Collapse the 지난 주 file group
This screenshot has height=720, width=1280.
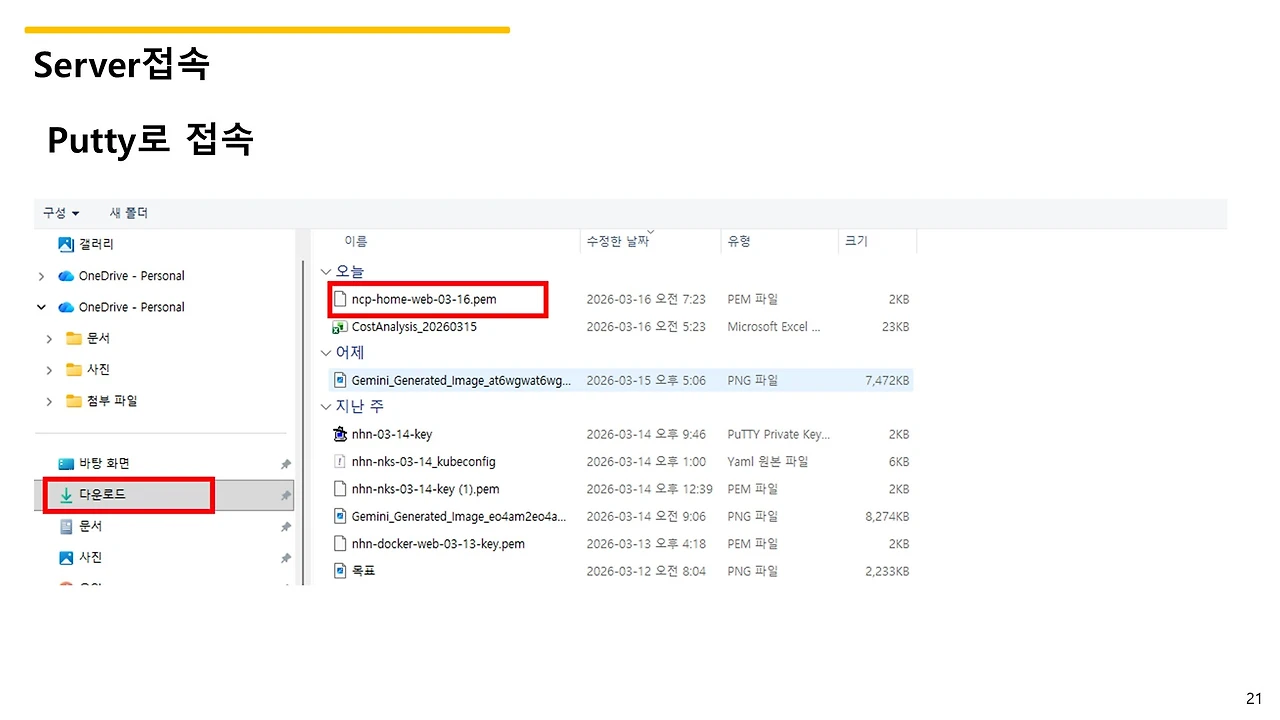(x=325, y=407)
